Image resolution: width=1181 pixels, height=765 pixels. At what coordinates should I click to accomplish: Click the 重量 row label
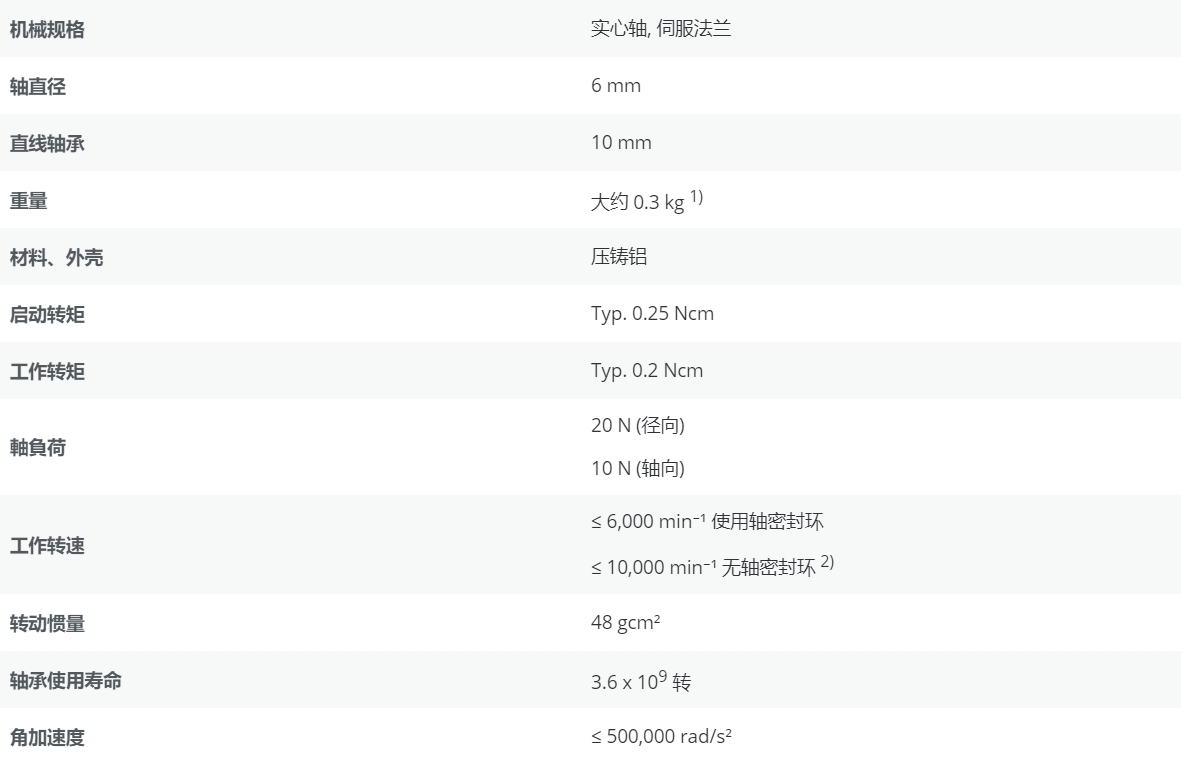coord(28,201)
